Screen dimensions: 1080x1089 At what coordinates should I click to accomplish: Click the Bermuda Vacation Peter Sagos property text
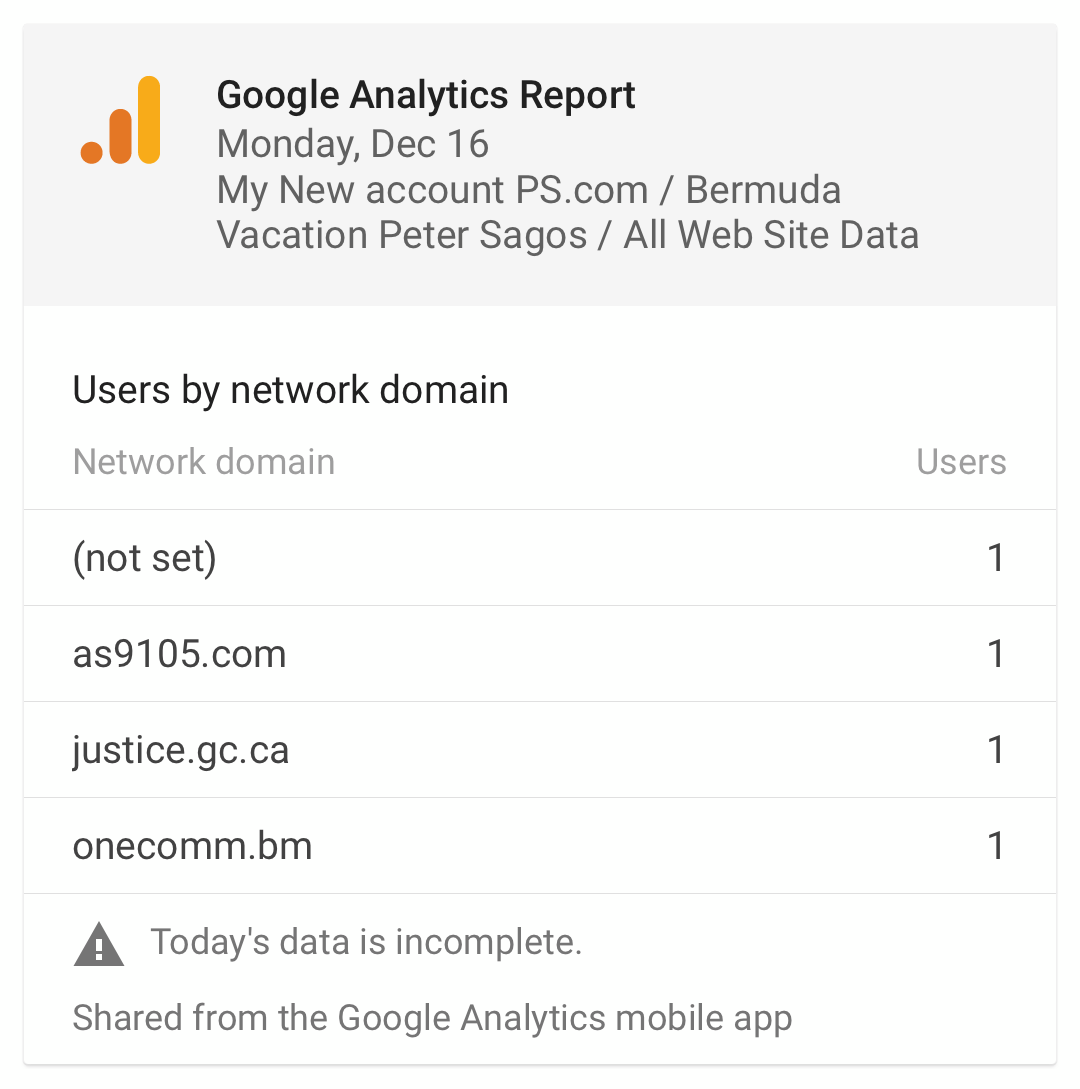point(529,213)
